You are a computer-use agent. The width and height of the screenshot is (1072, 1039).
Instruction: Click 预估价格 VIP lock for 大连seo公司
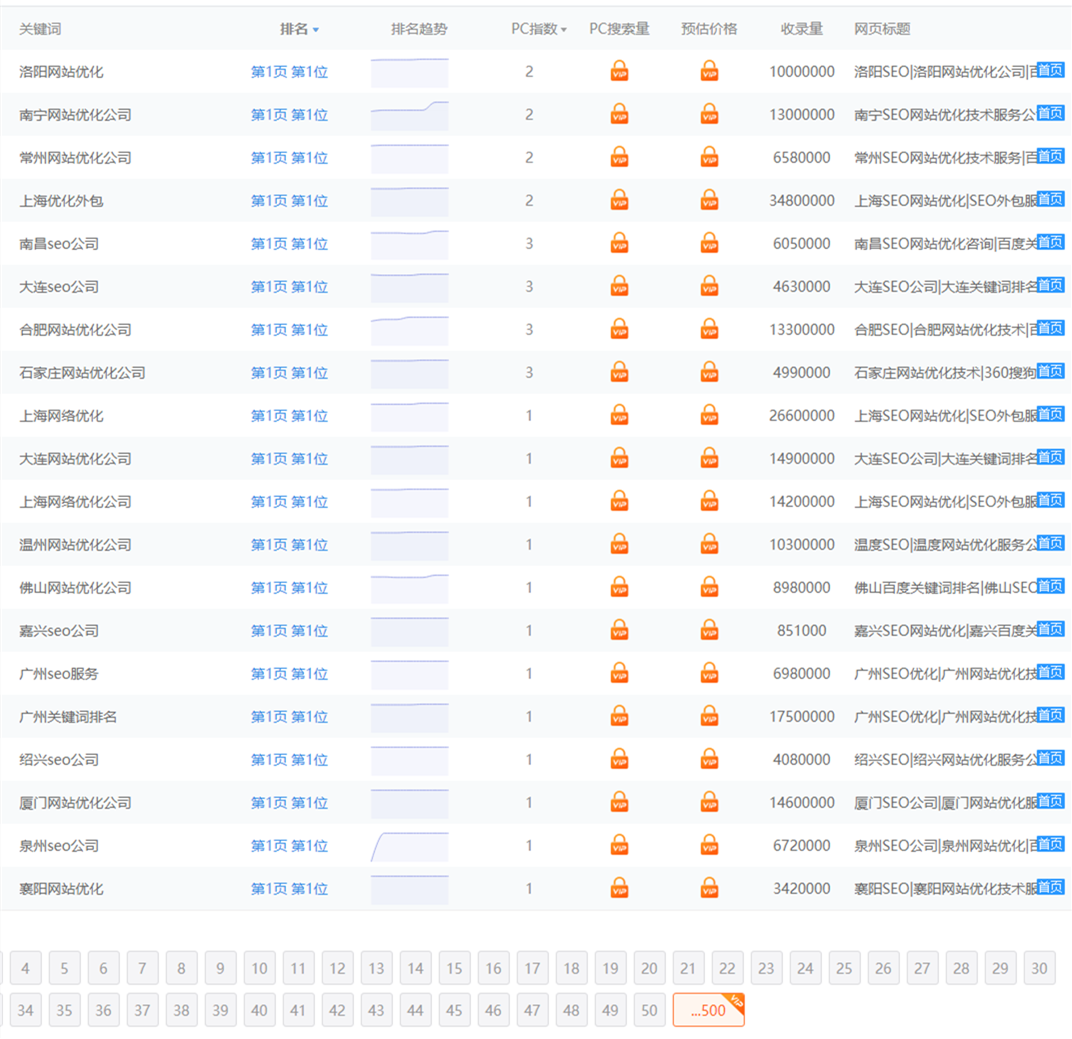[709, 287]
